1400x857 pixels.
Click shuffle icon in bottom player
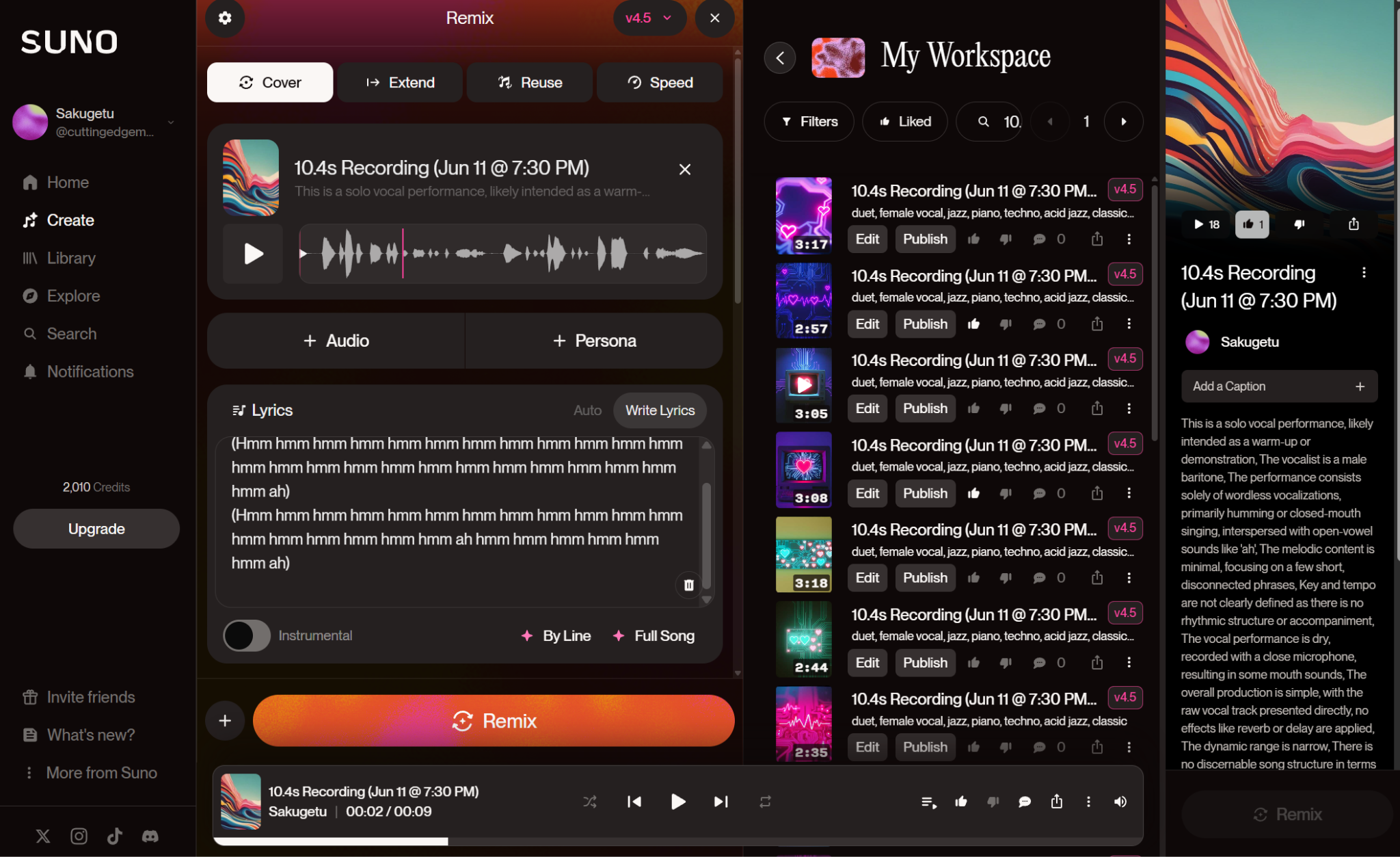[589, 802]
